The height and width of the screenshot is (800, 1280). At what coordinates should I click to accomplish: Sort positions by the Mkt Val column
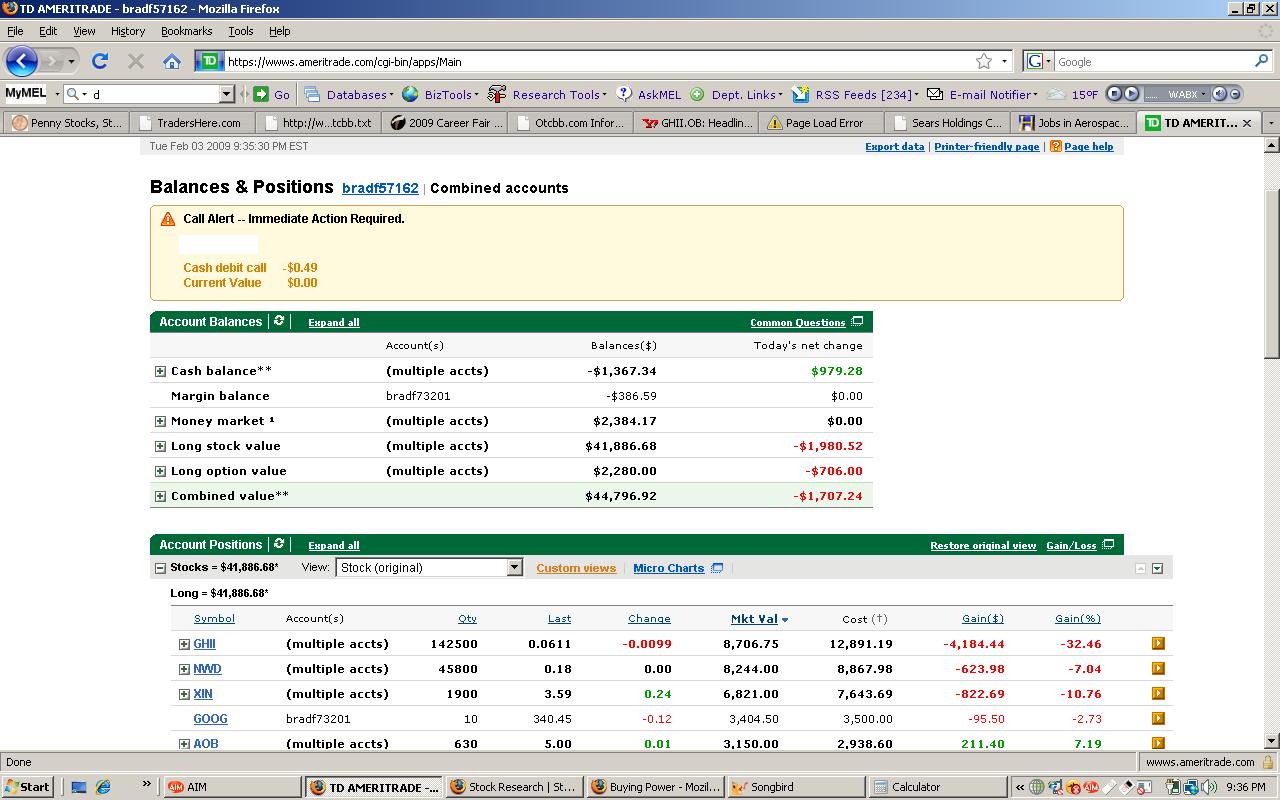tap(754, 619)
